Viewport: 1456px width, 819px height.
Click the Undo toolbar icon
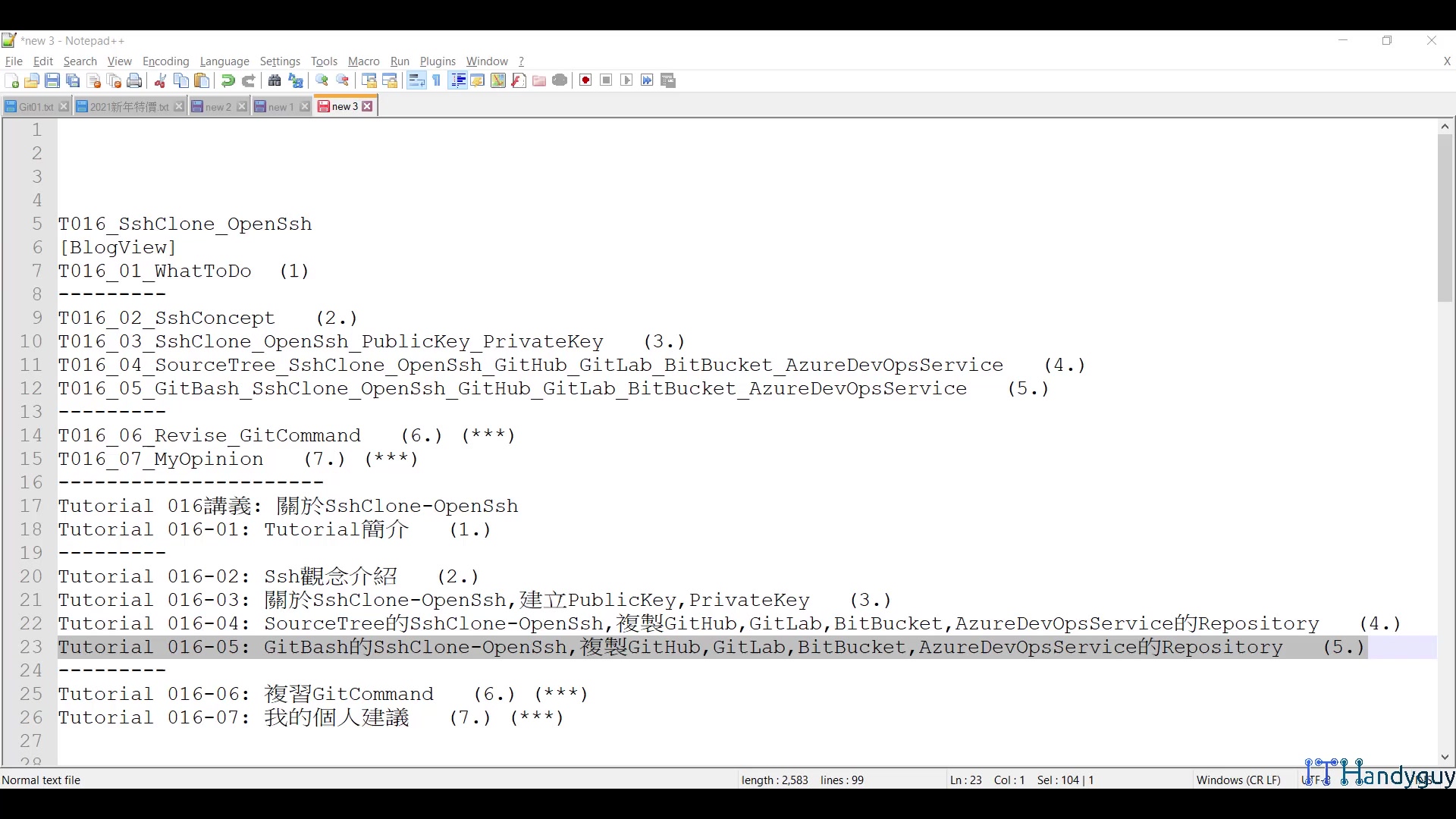click(229, 80)
